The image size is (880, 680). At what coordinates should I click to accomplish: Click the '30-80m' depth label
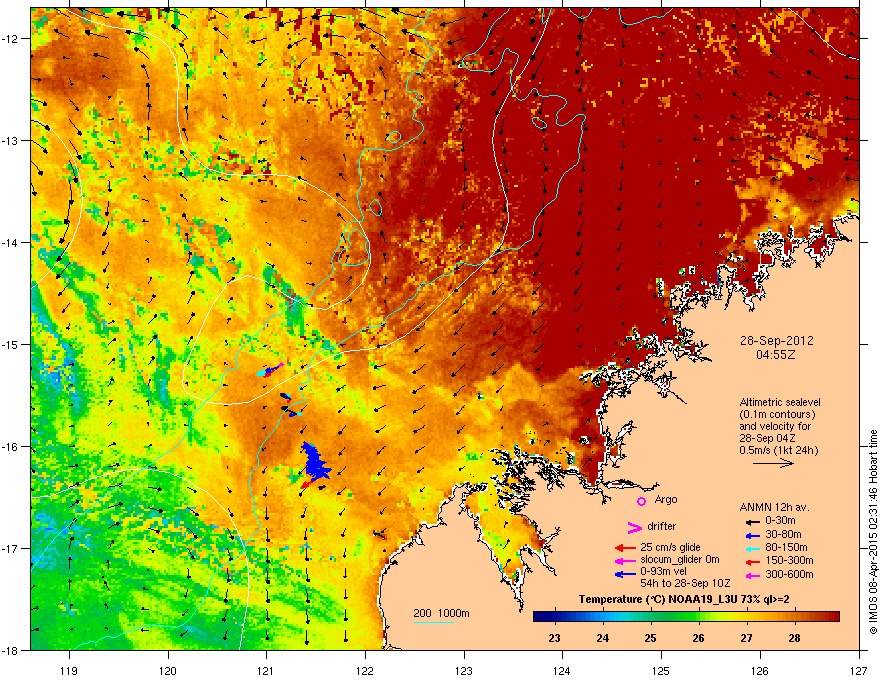(x=783, y=534)
